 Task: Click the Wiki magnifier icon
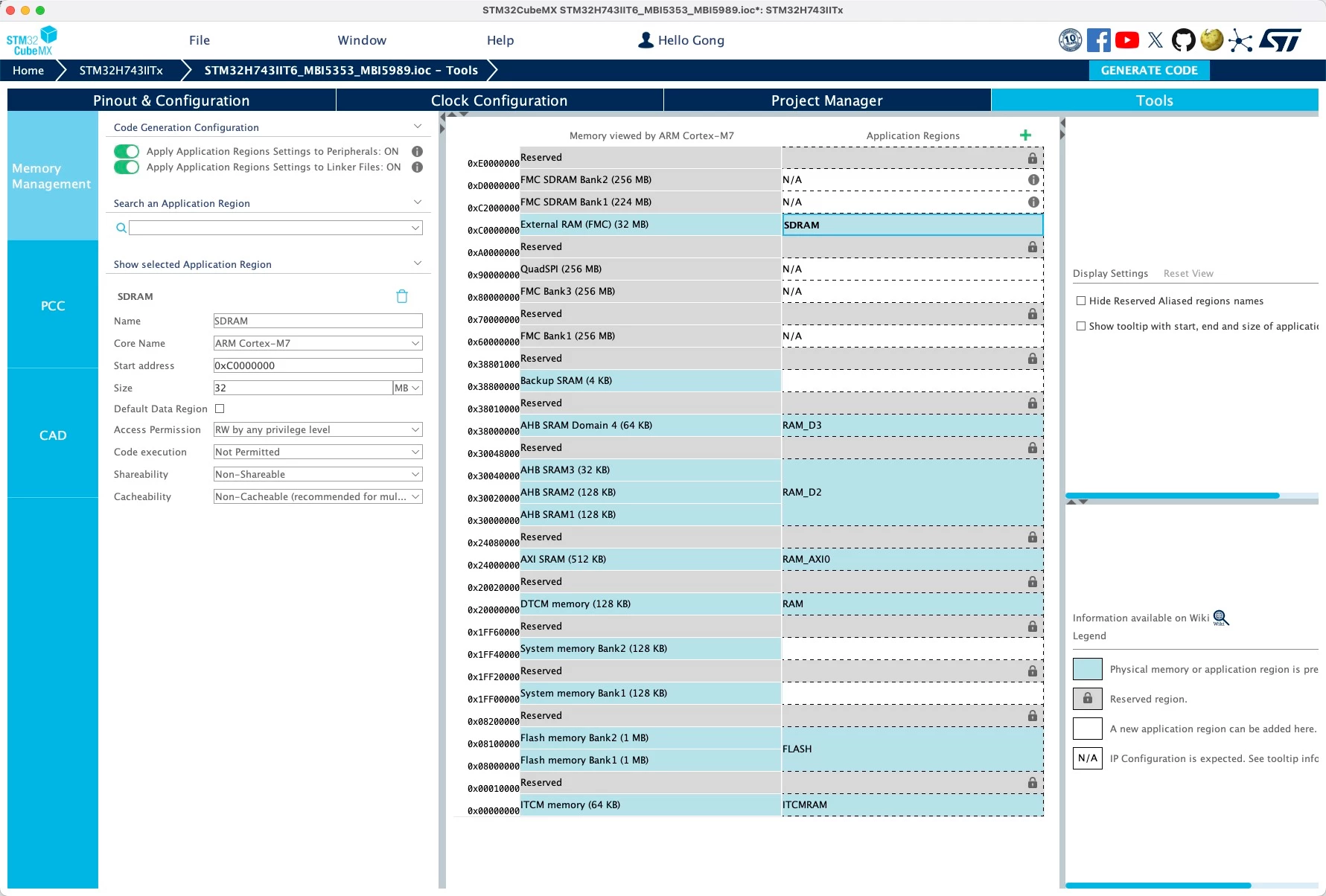coord(1221,618)
